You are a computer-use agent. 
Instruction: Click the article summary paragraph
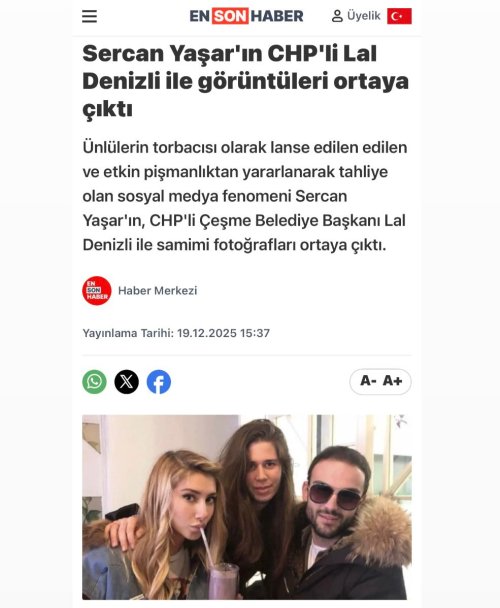point(245,196)
